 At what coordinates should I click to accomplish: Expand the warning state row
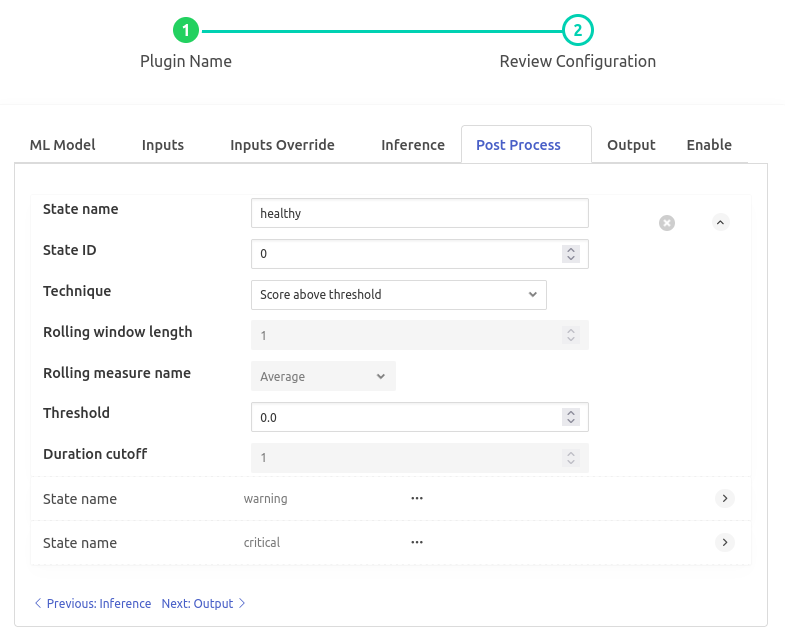pos(726,498)
